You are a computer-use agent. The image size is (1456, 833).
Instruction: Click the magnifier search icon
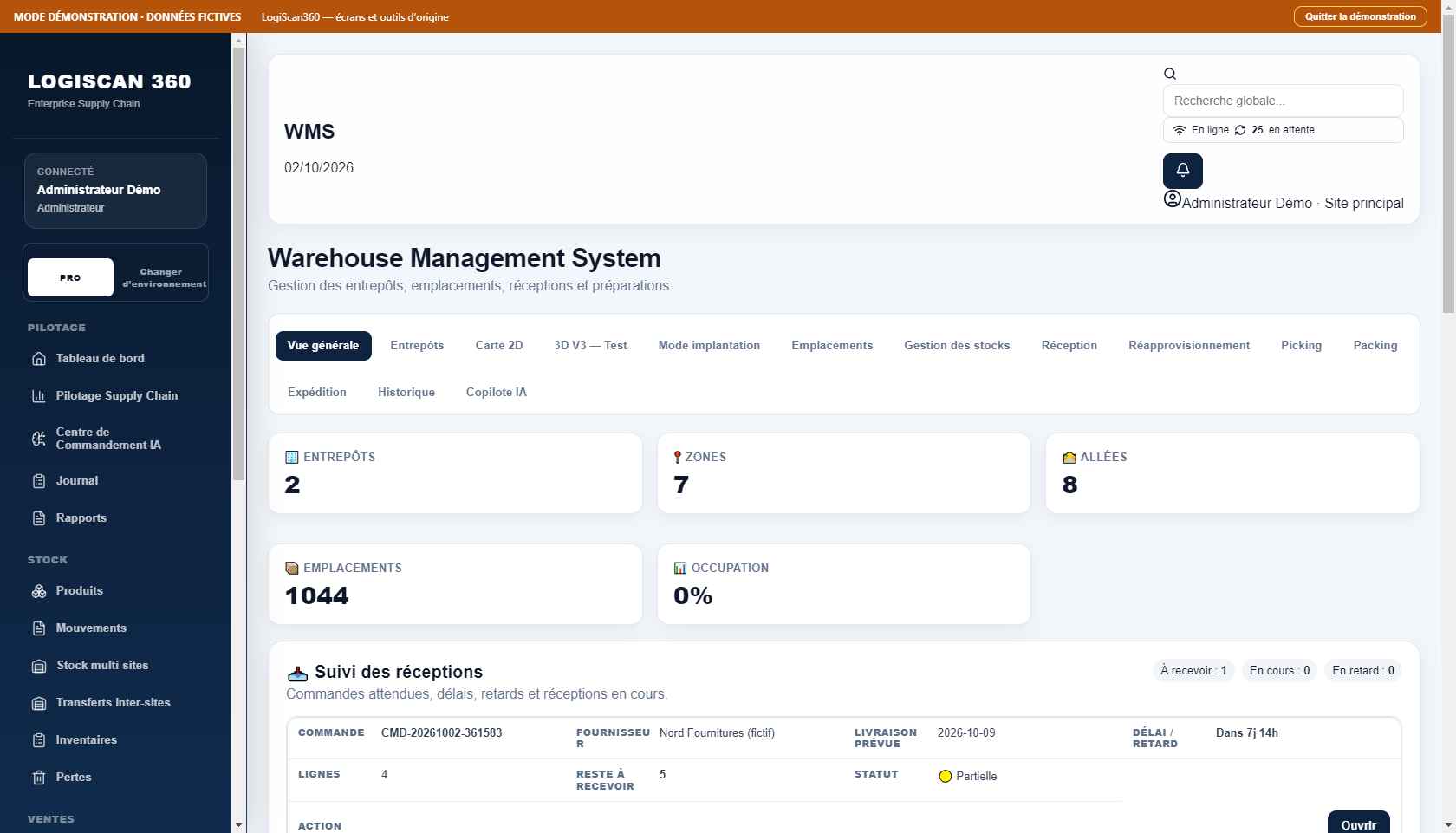pos(1170,74)
